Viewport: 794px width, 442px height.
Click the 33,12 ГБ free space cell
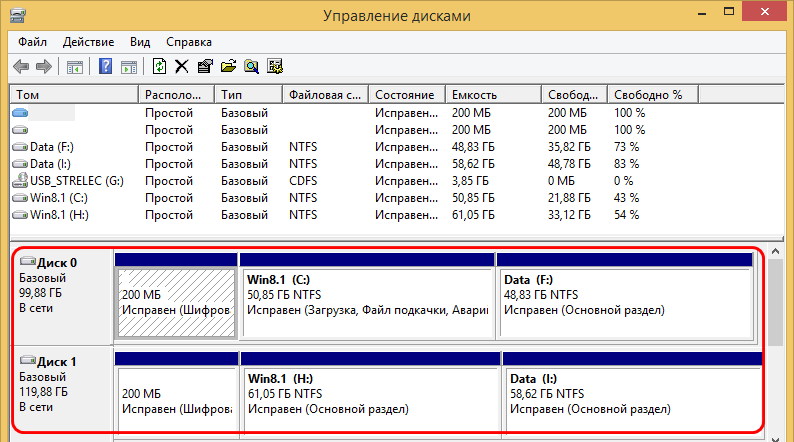point(569,215)
